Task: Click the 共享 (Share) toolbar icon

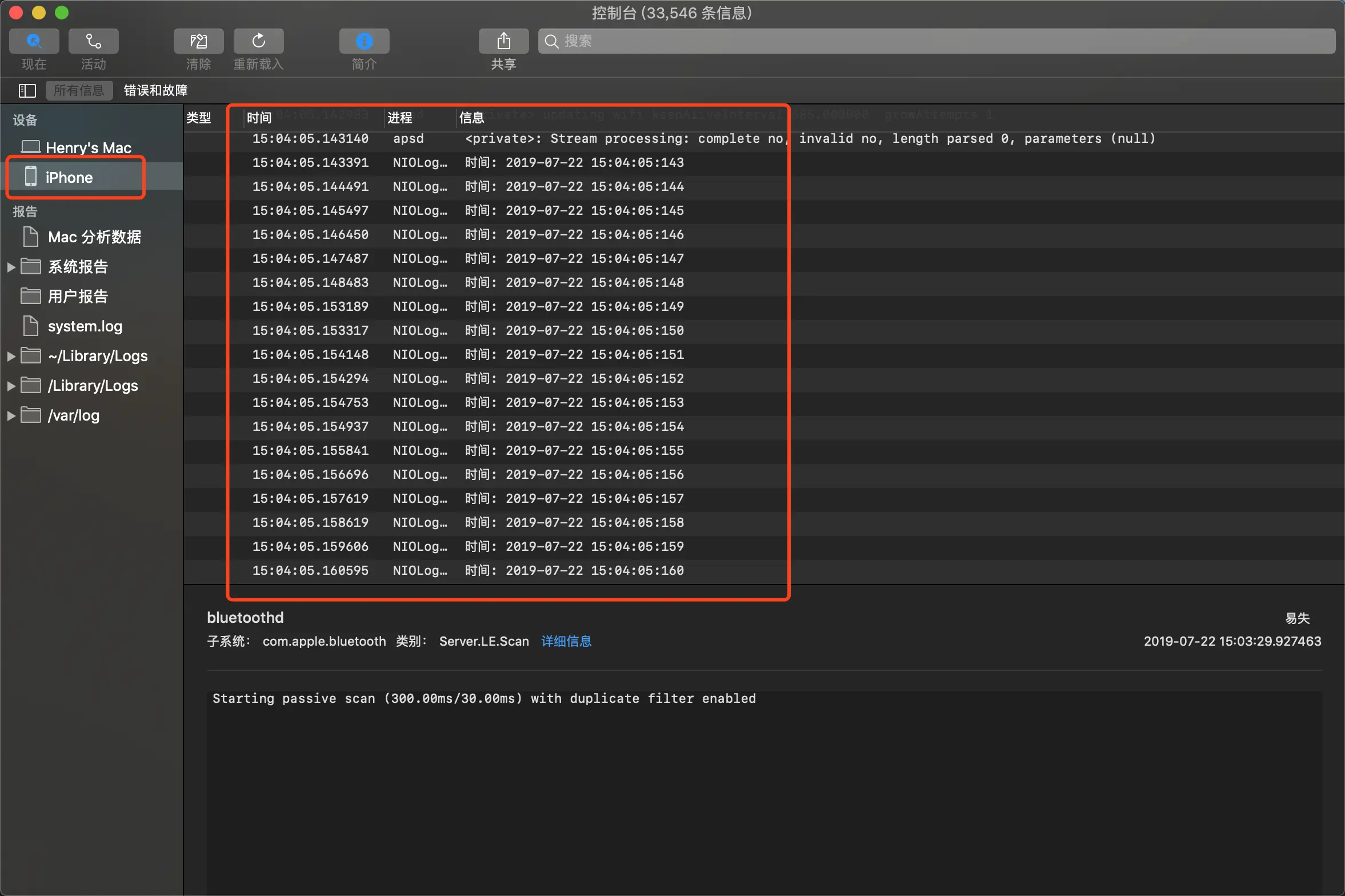Action: click(503, 41)
